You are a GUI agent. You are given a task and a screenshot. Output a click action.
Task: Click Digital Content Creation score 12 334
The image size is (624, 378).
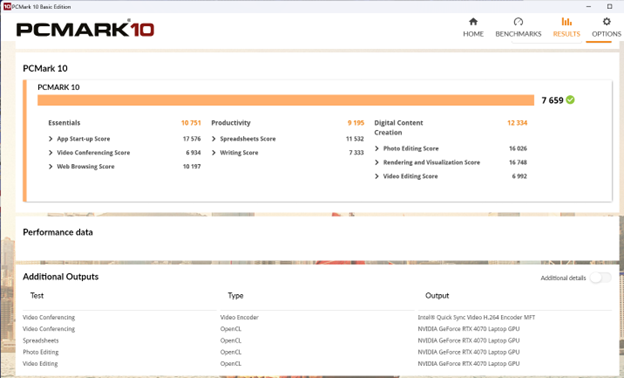tap(517, 123)
